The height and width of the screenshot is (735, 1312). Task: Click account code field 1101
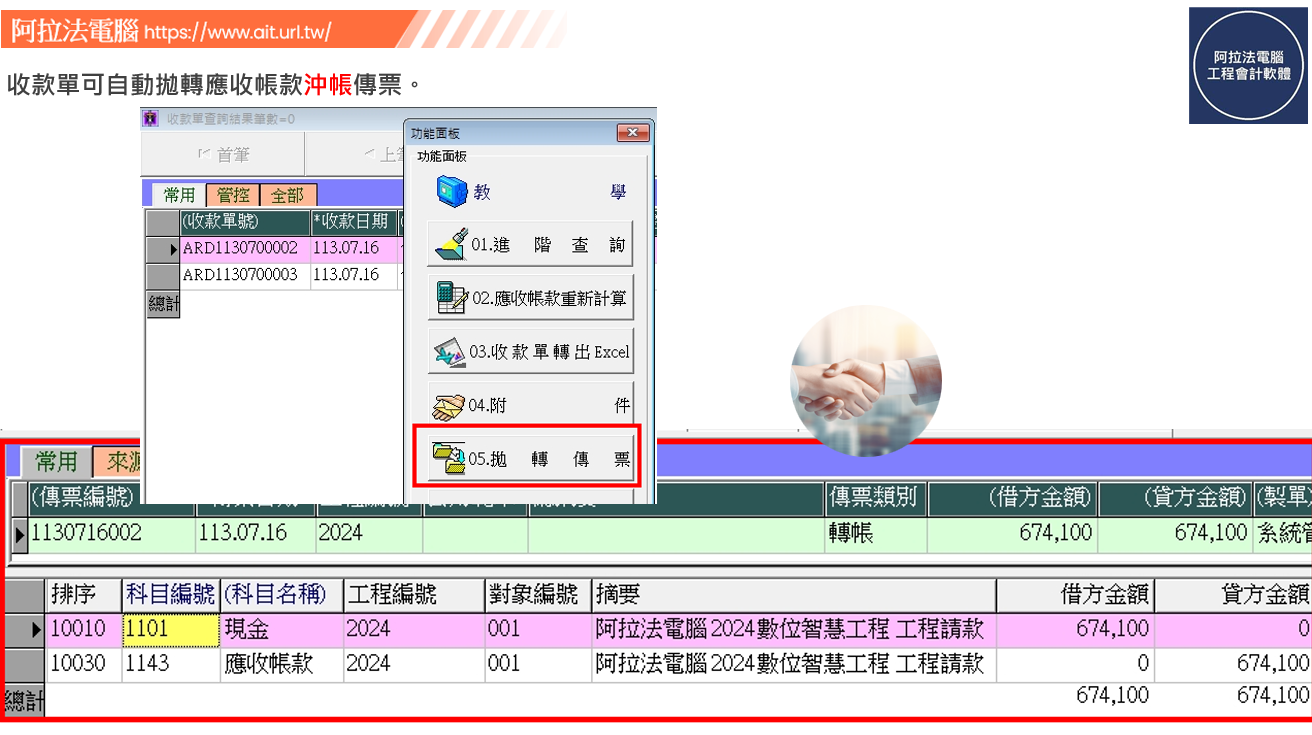coord(170,630)
